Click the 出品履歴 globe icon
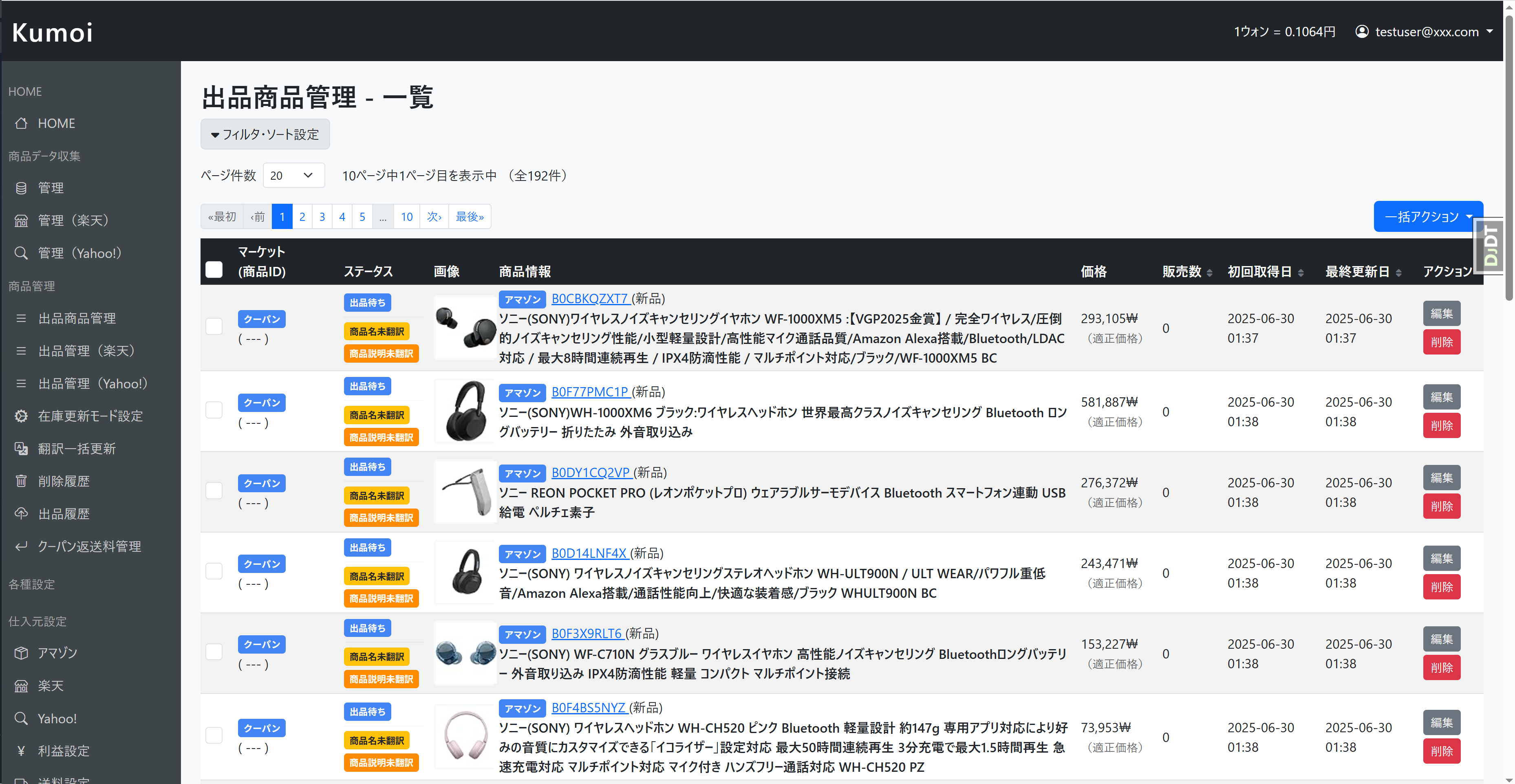 coord(21,513)
